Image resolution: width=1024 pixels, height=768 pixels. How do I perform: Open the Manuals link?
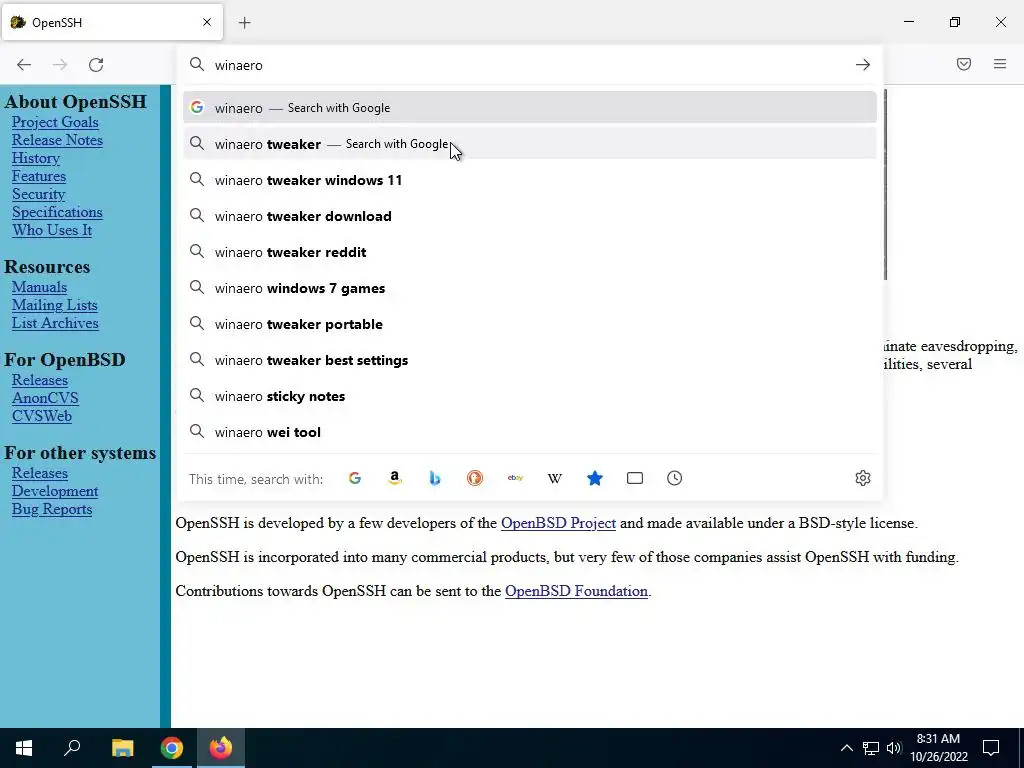pos(39,287)
